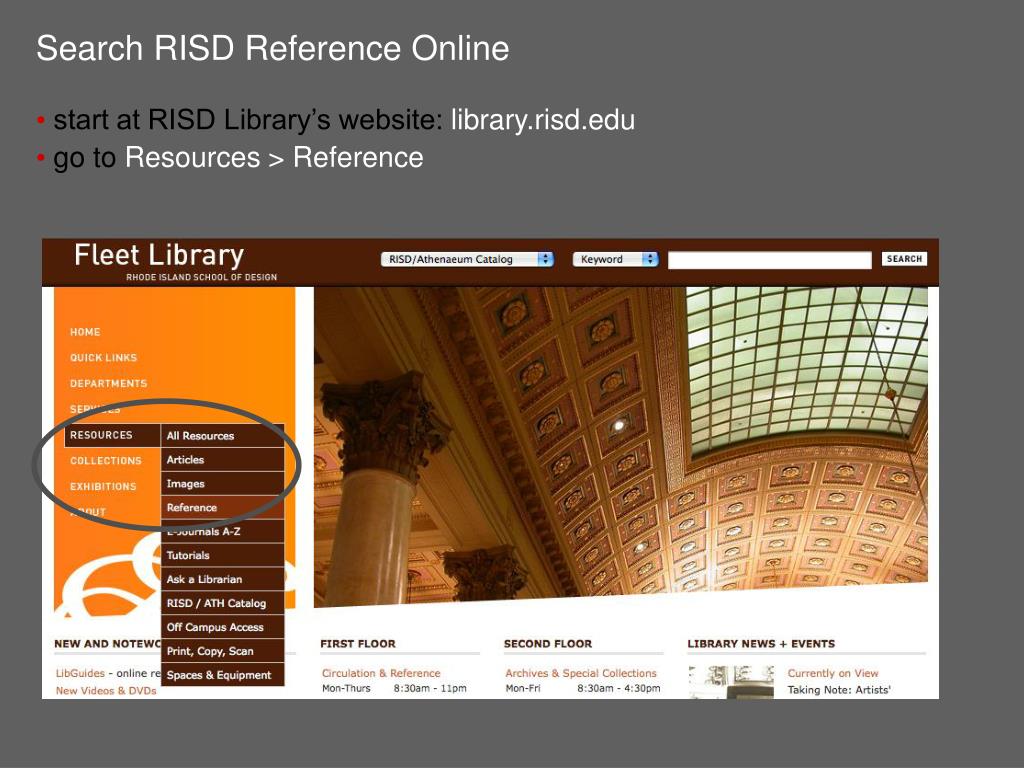Click the SECOND FLOOR heading
This screenshot has height=768, width=1024.
click(548, 644)
